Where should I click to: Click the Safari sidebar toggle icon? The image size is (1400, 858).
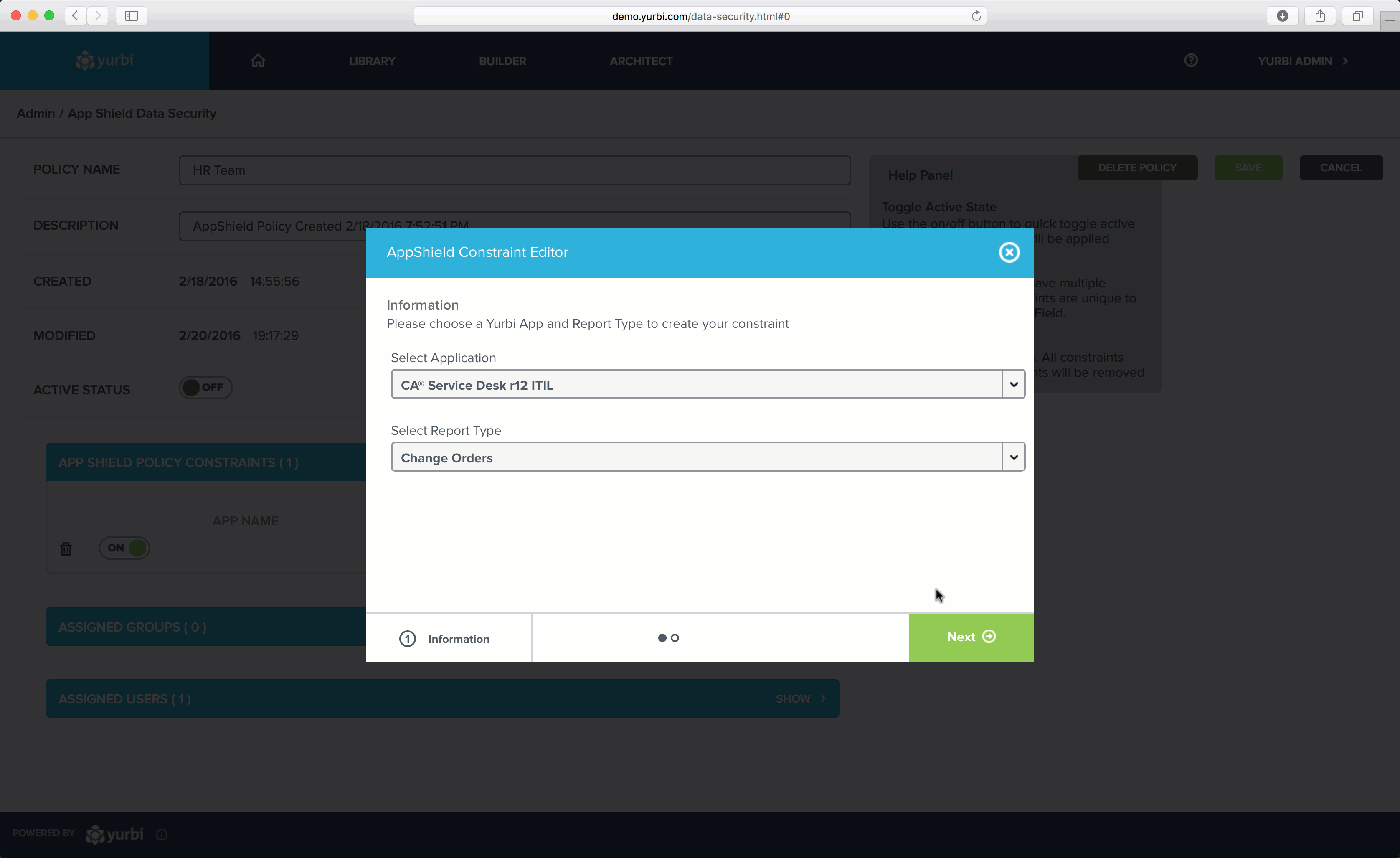click(131, 16)
